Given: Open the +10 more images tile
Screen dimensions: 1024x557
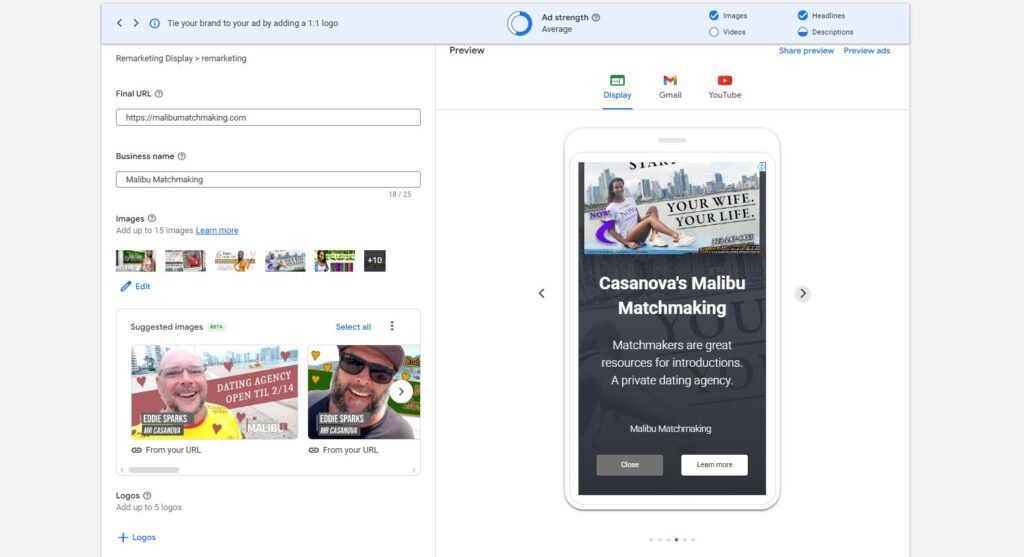Looking at the screenshot, I should tap(374, 261).
